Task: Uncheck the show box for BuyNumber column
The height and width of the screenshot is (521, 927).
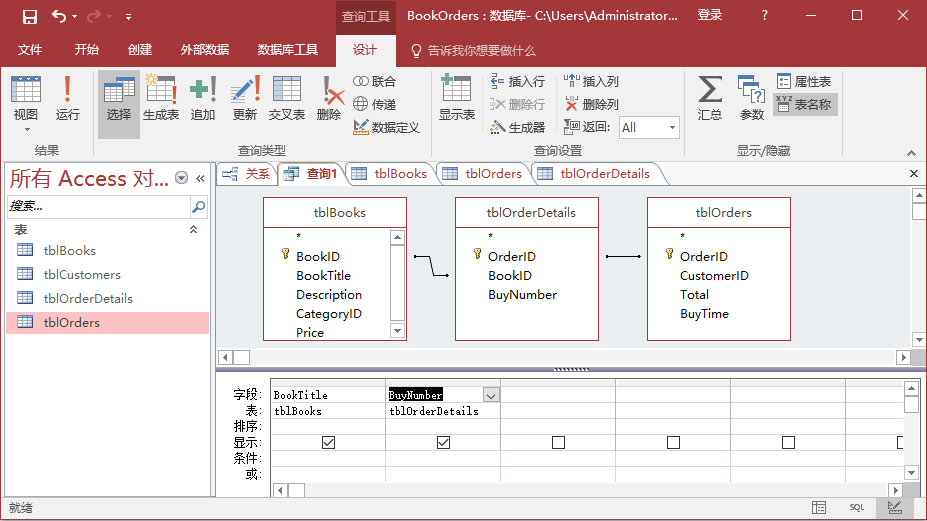Action: (x=443, y=442)
